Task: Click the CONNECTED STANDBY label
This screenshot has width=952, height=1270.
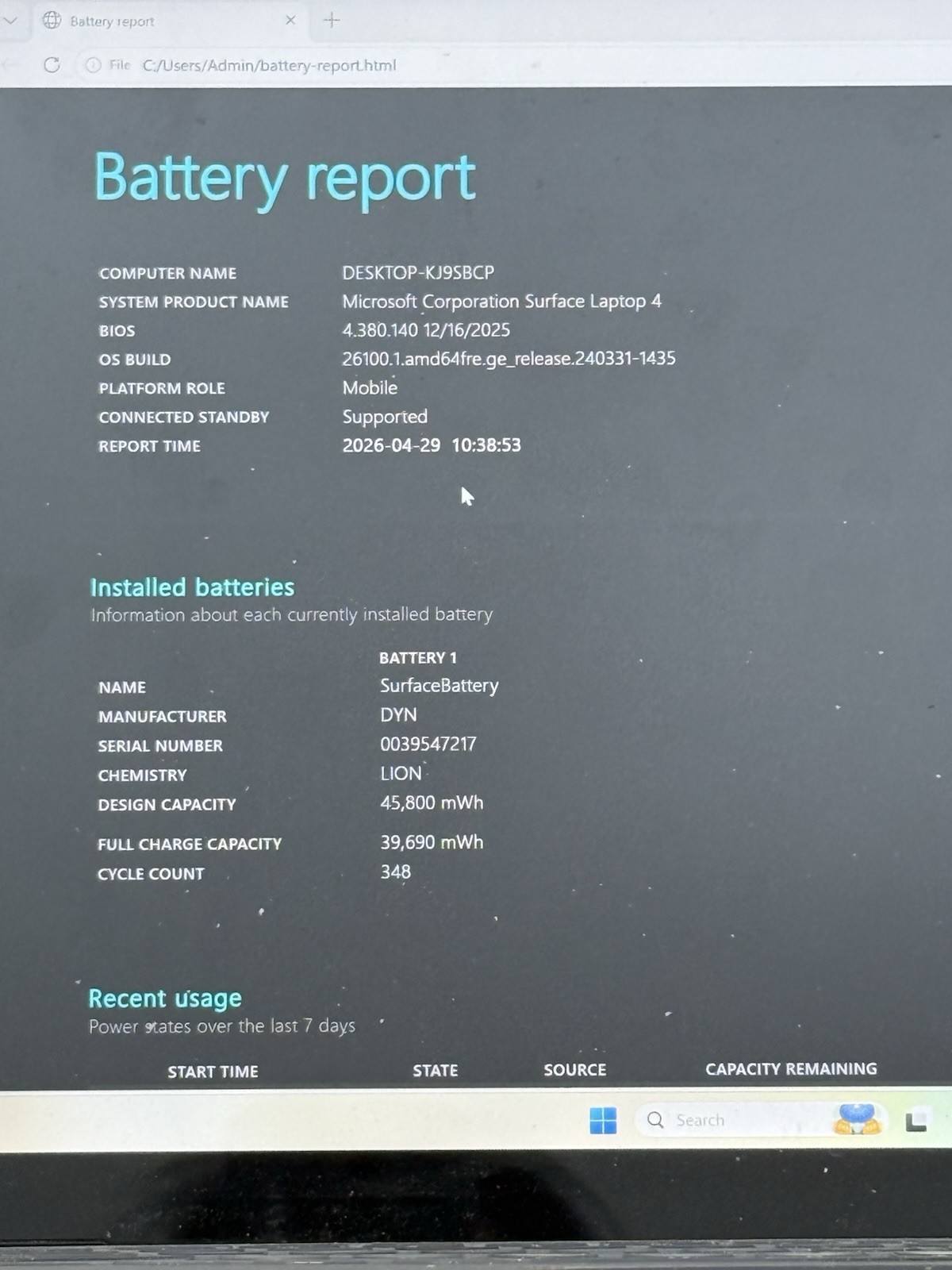Action: 184,418
